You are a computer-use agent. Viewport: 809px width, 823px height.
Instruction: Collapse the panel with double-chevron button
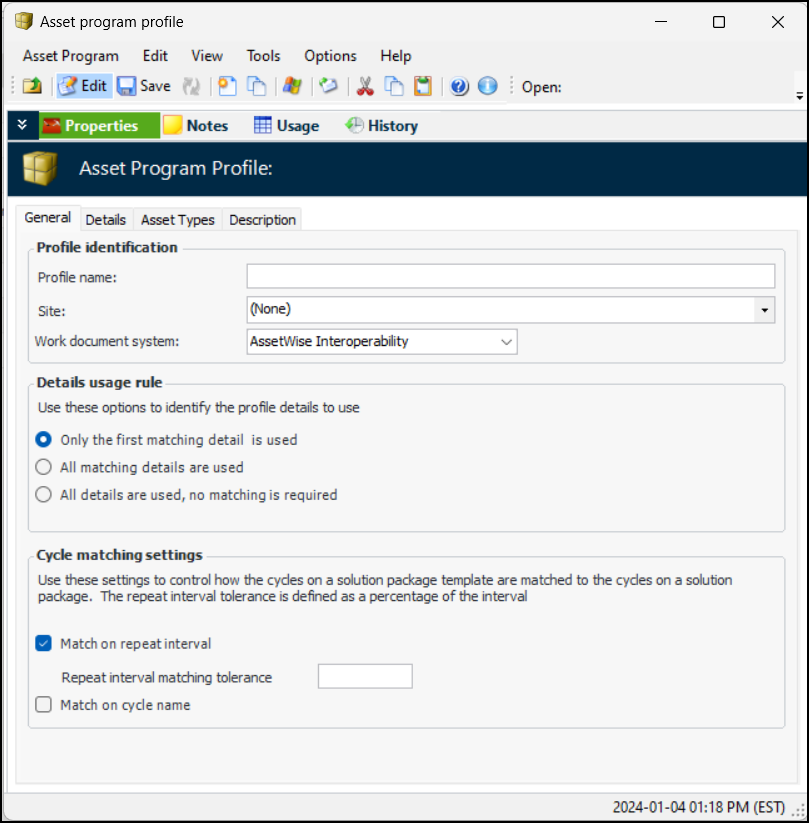tap(22, 125)
